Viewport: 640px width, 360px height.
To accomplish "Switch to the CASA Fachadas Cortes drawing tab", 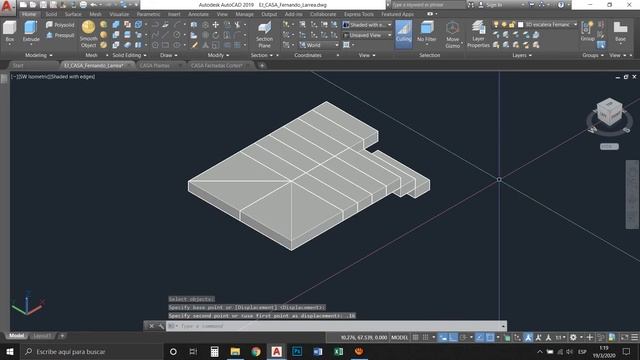I will (217, 65).
